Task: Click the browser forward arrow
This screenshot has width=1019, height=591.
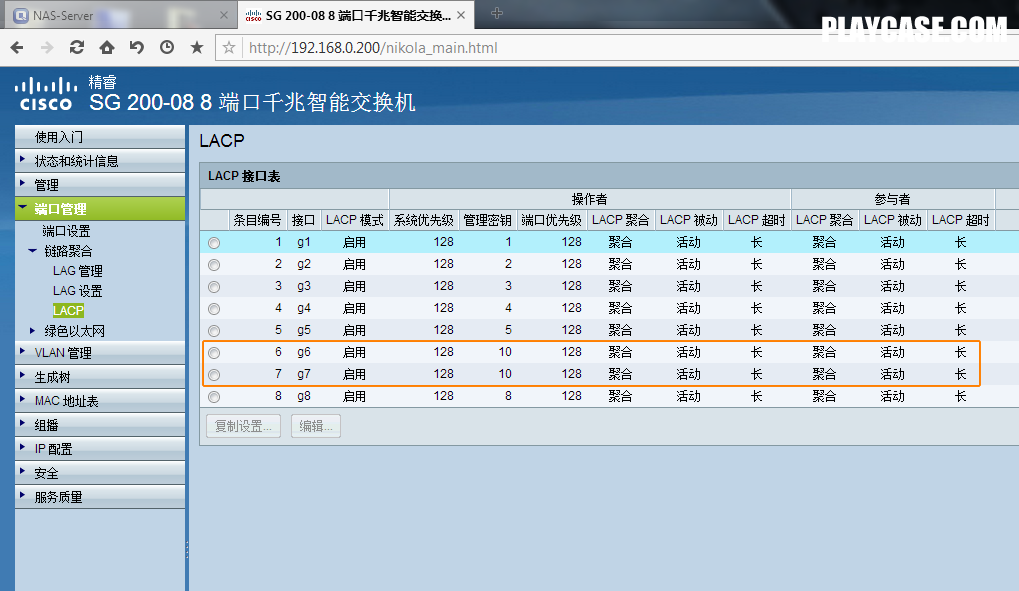Action: [x=47, y=47]
